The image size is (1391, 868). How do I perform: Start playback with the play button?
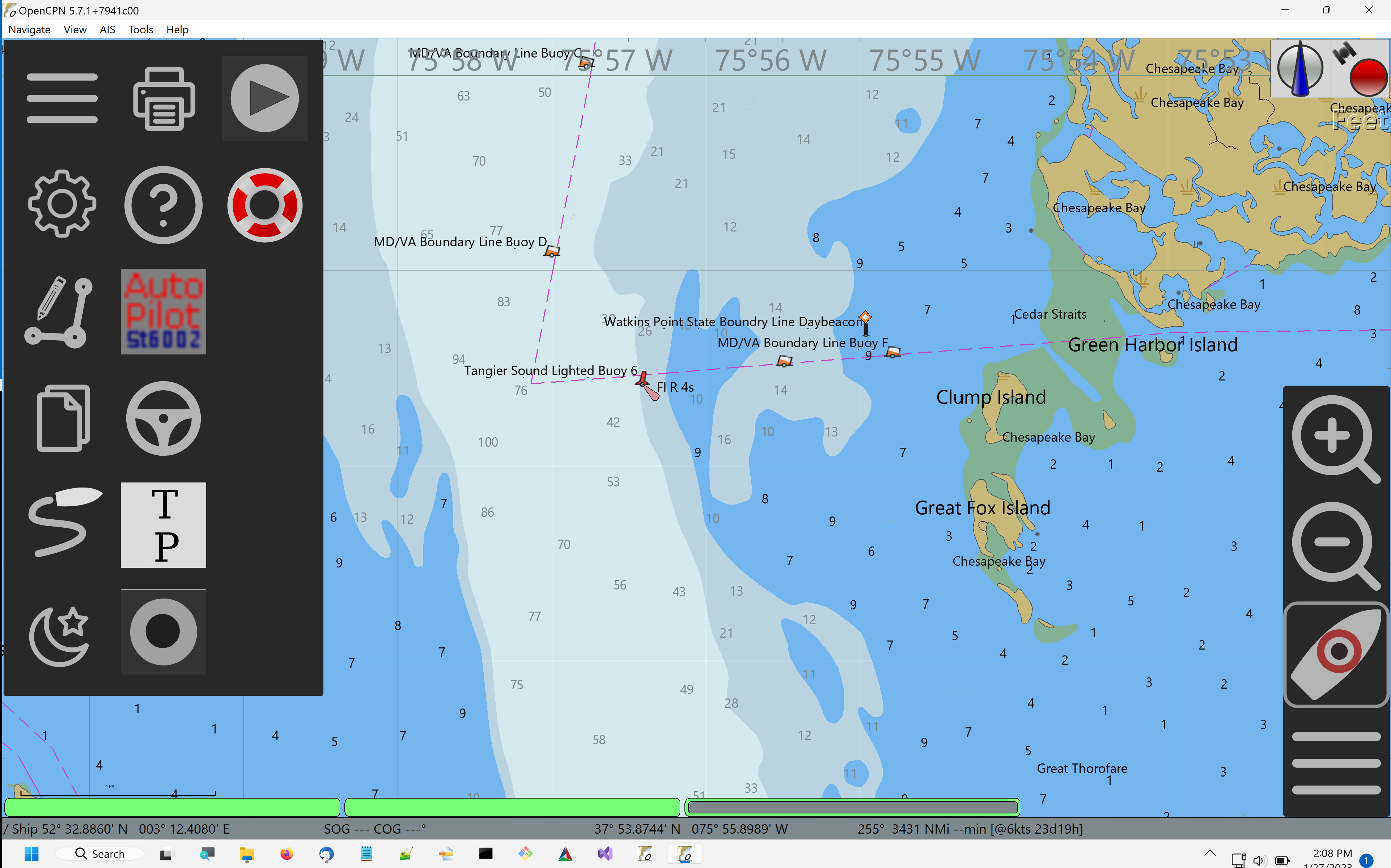[x=265, y=98]
